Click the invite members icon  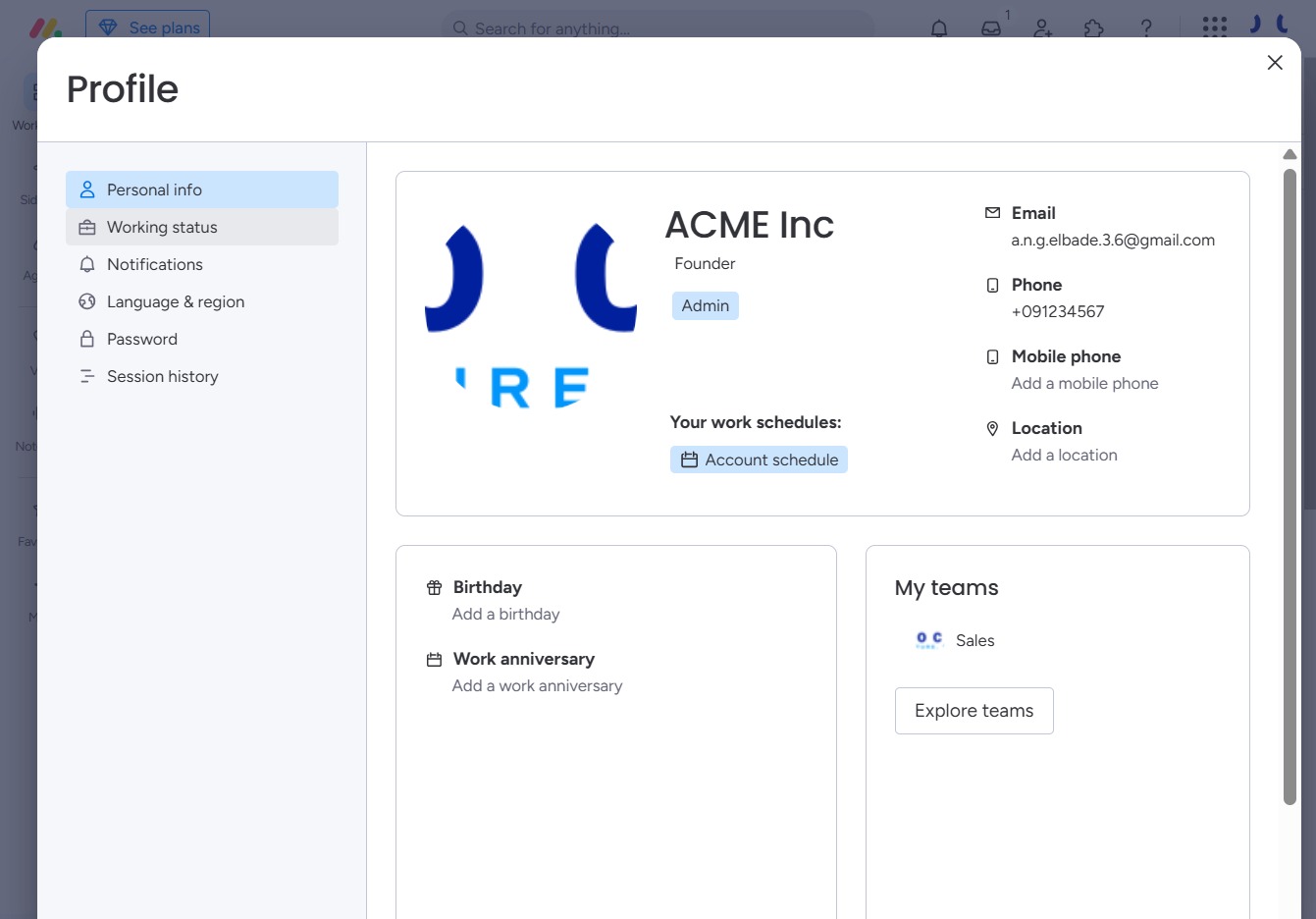click(x=1043, y=27)
